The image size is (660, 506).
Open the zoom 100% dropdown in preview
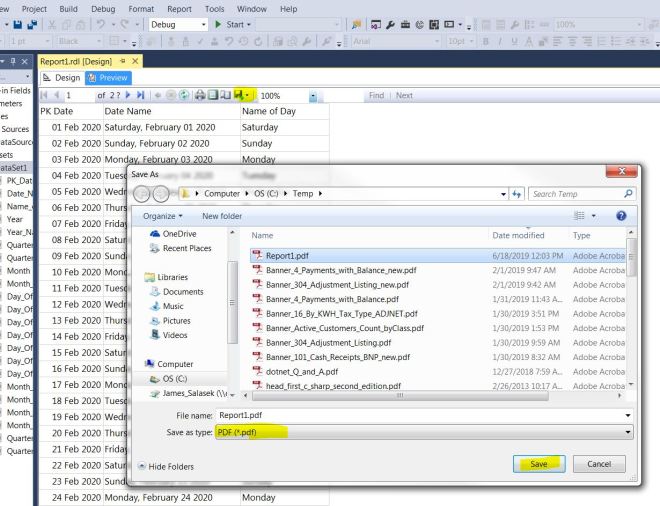coord(314,95)
